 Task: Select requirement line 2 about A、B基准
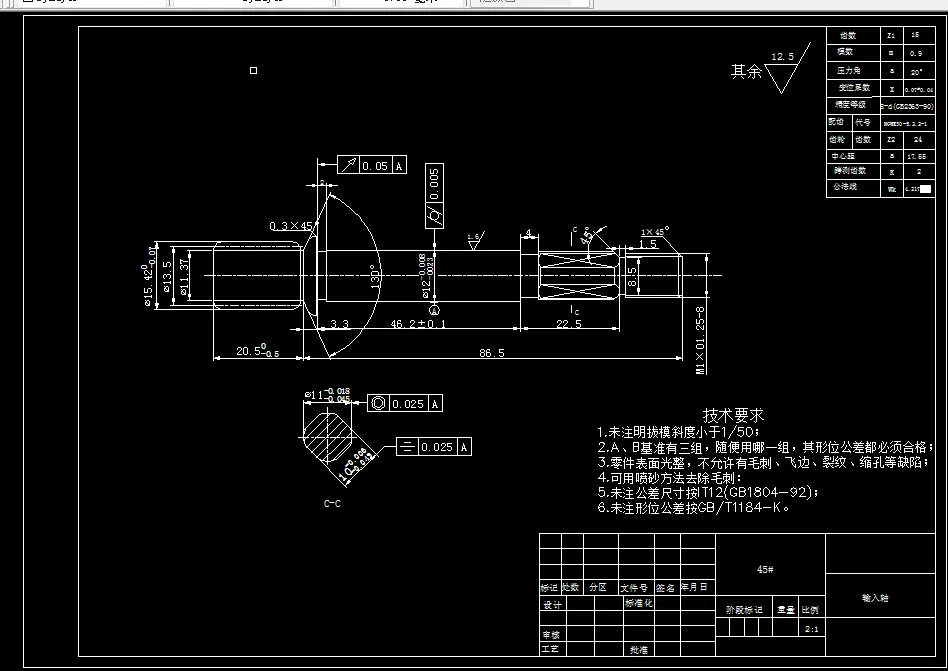coord(765,447)
